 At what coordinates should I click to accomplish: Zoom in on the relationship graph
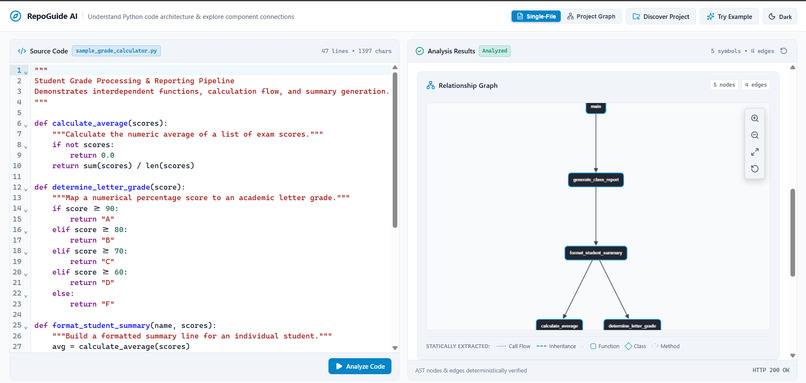755,118
